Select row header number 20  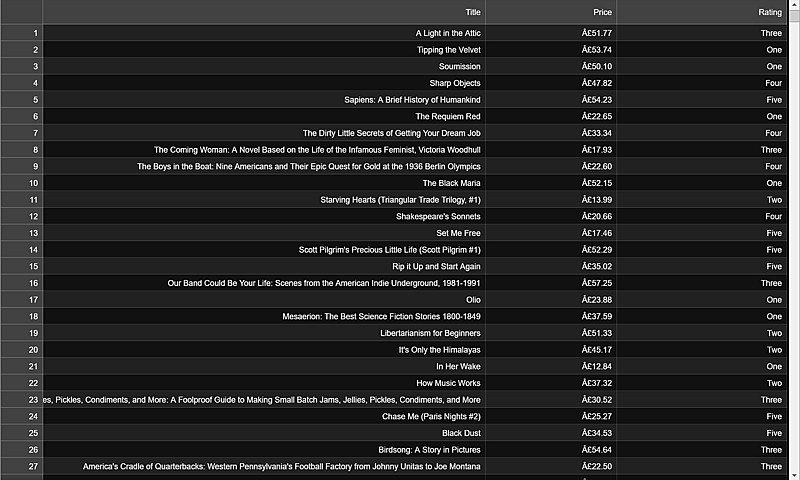point(21,350)
